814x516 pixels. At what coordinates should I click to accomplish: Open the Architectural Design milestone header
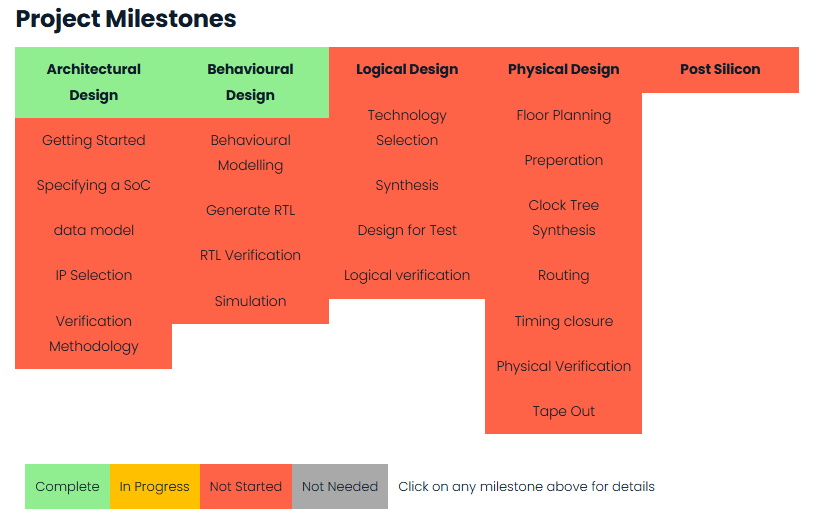click(x=94, y=82)
